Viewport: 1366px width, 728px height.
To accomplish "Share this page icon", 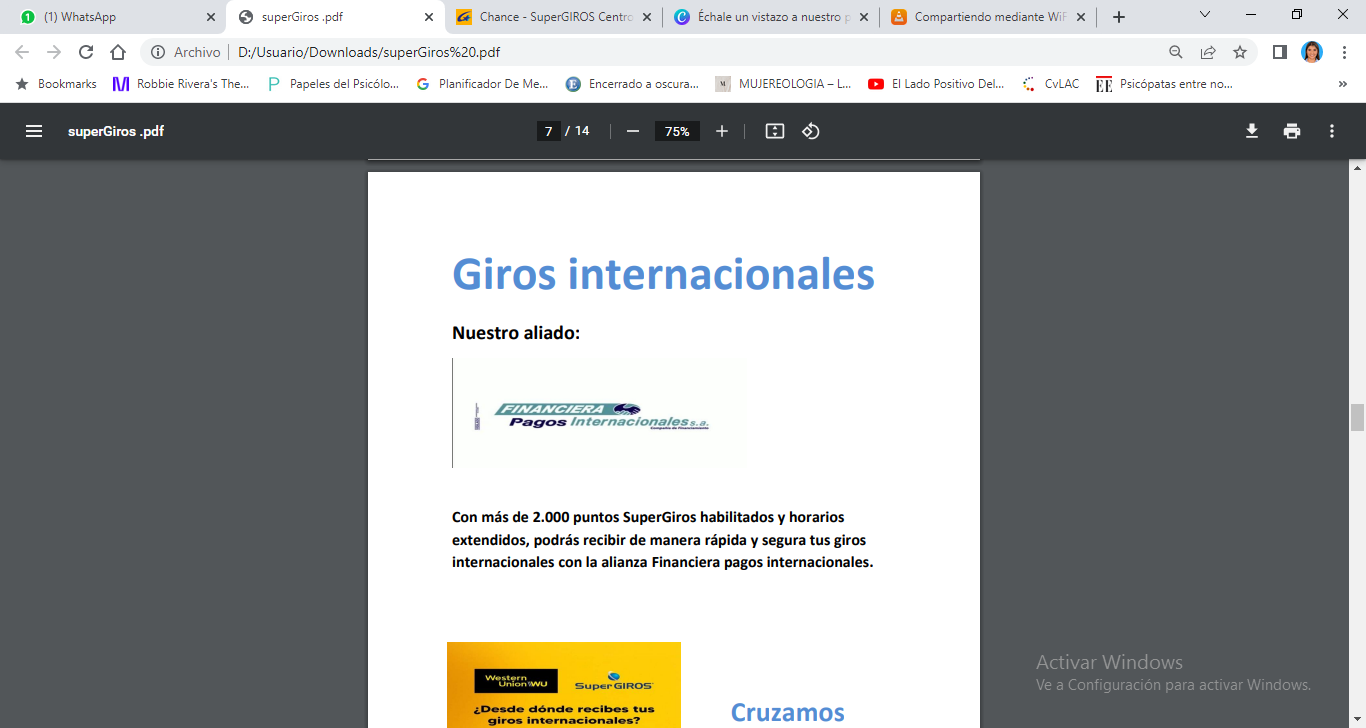I will coord(1208,52).
